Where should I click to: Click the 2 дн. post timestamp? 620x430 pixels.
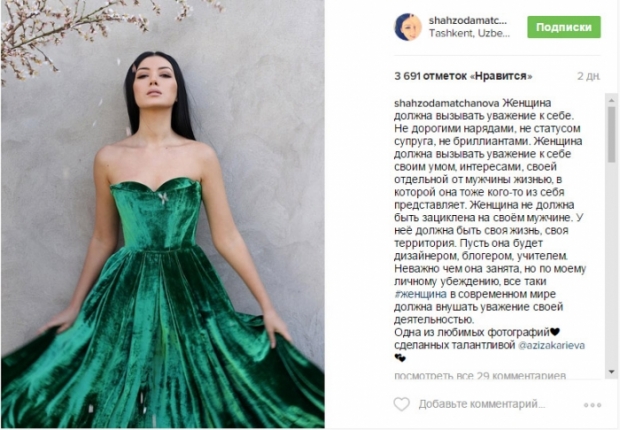(588, 76)
